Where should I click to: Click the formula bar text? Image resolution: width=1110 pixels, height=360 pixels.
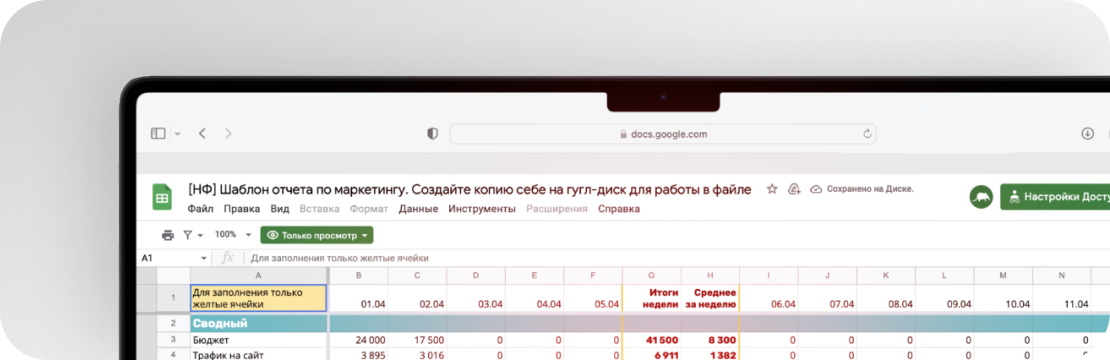click(x=340, y=258)
